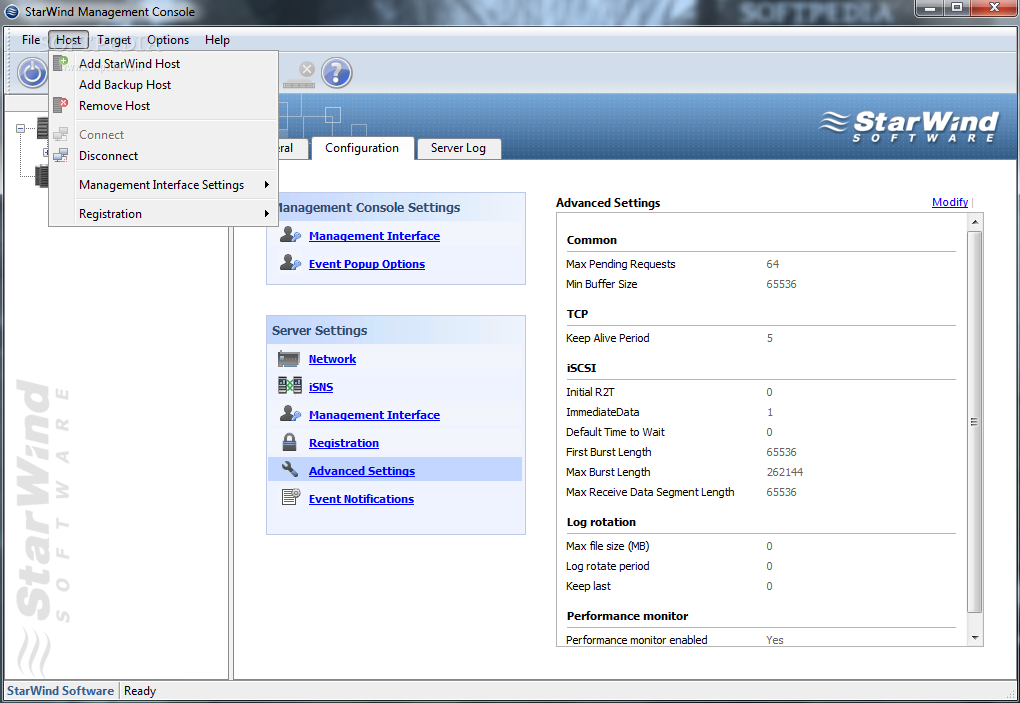
Task: Click the Registration padlock icon
Action: pos(289,442)
